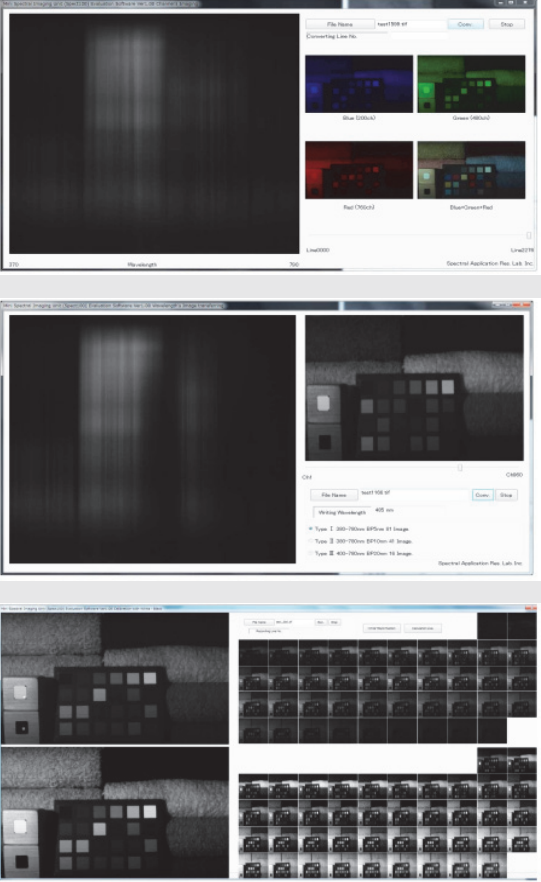
Task: Select the Red channel thumbnail image
Action: click(359, 170)
